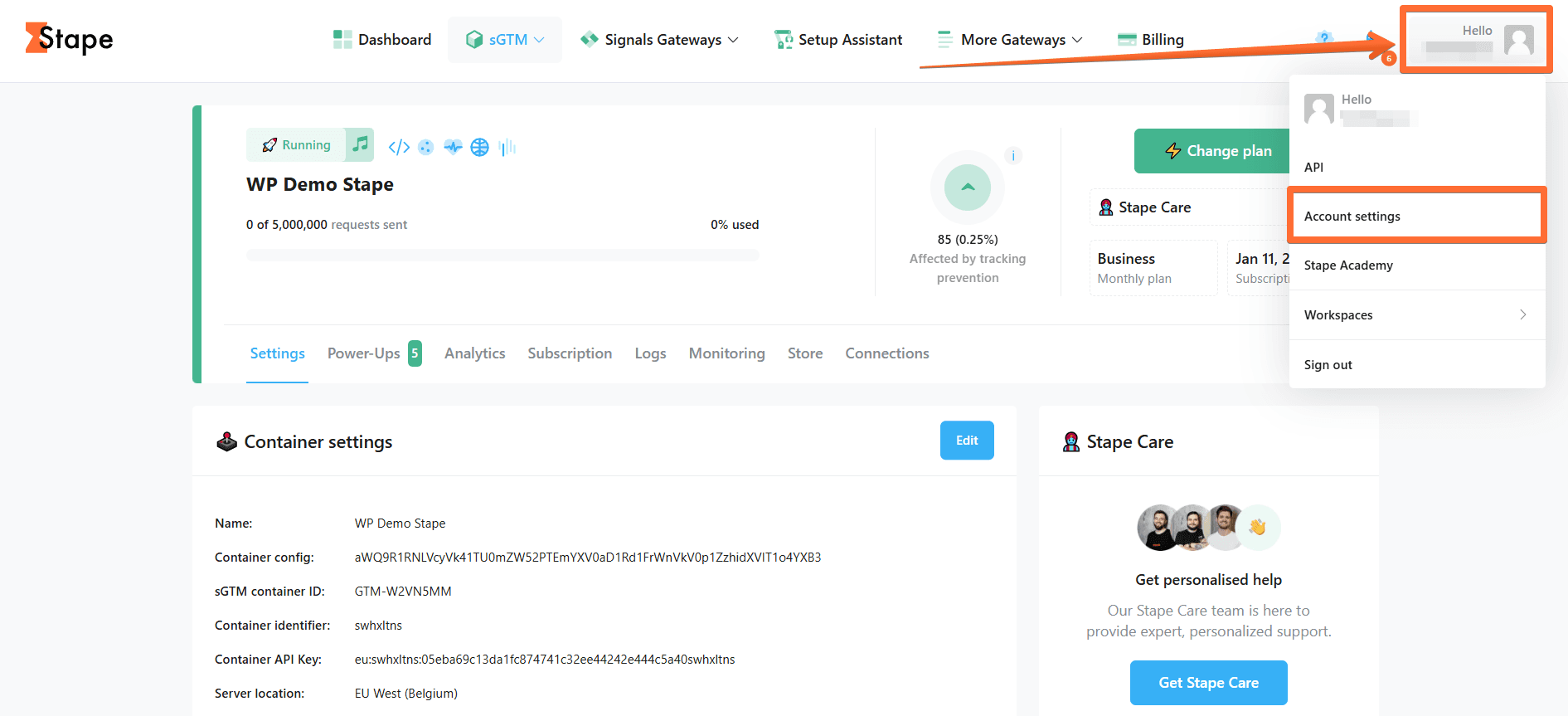Click the WP Demo Stape container title
1568x716 pixels.
(320, 184)
